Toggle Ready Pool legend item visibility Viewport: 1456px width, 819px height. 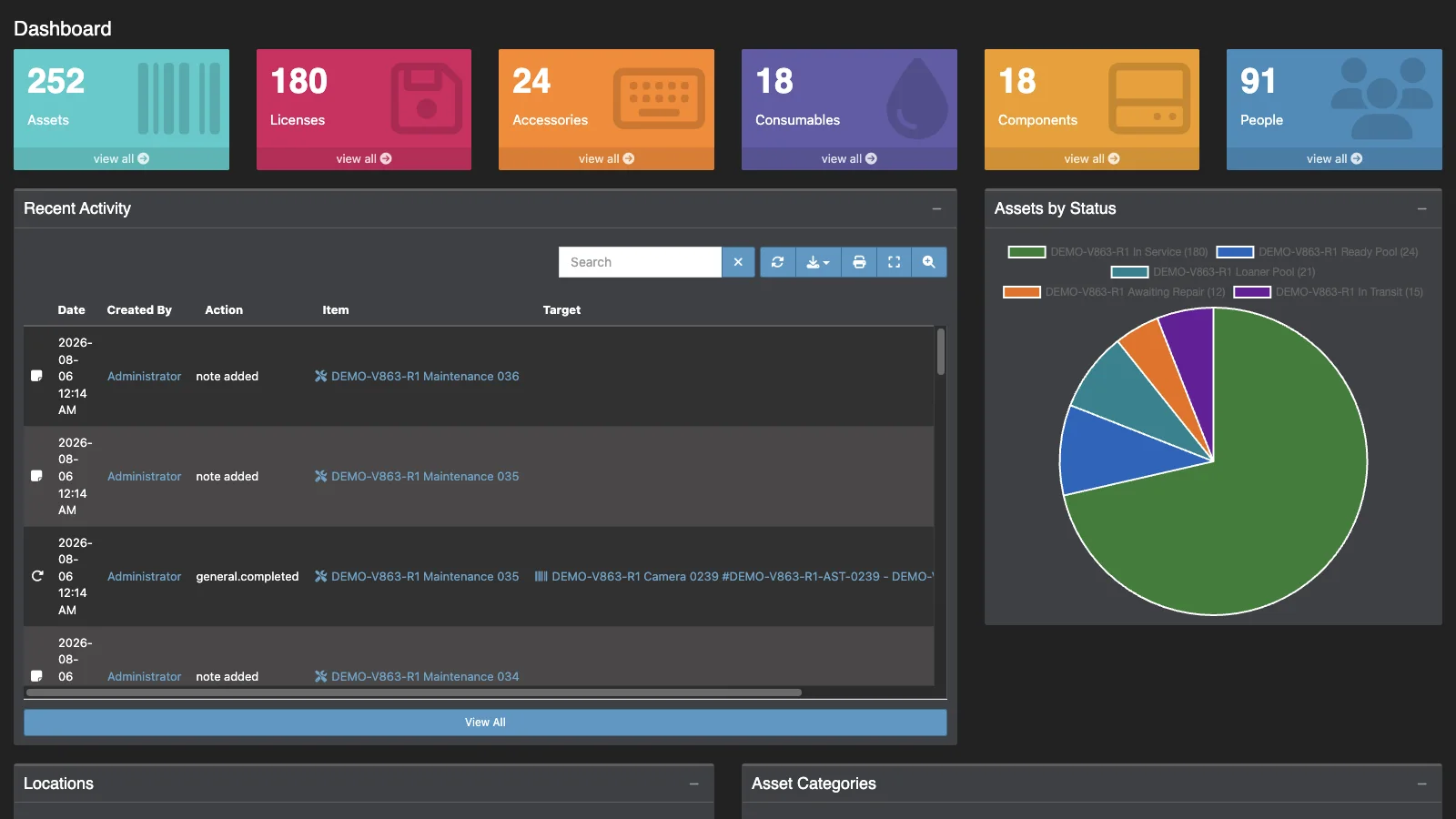pos(1317,252)
